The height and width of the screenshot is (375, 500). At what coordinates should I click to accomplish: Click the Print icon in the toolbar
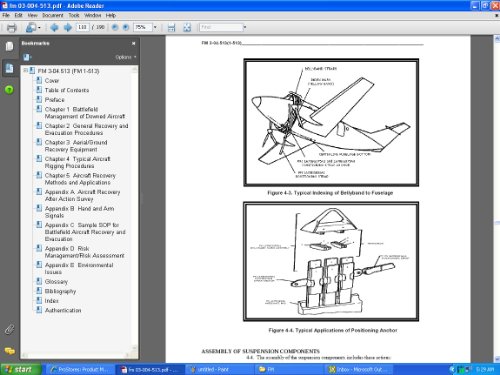(12, 28)
